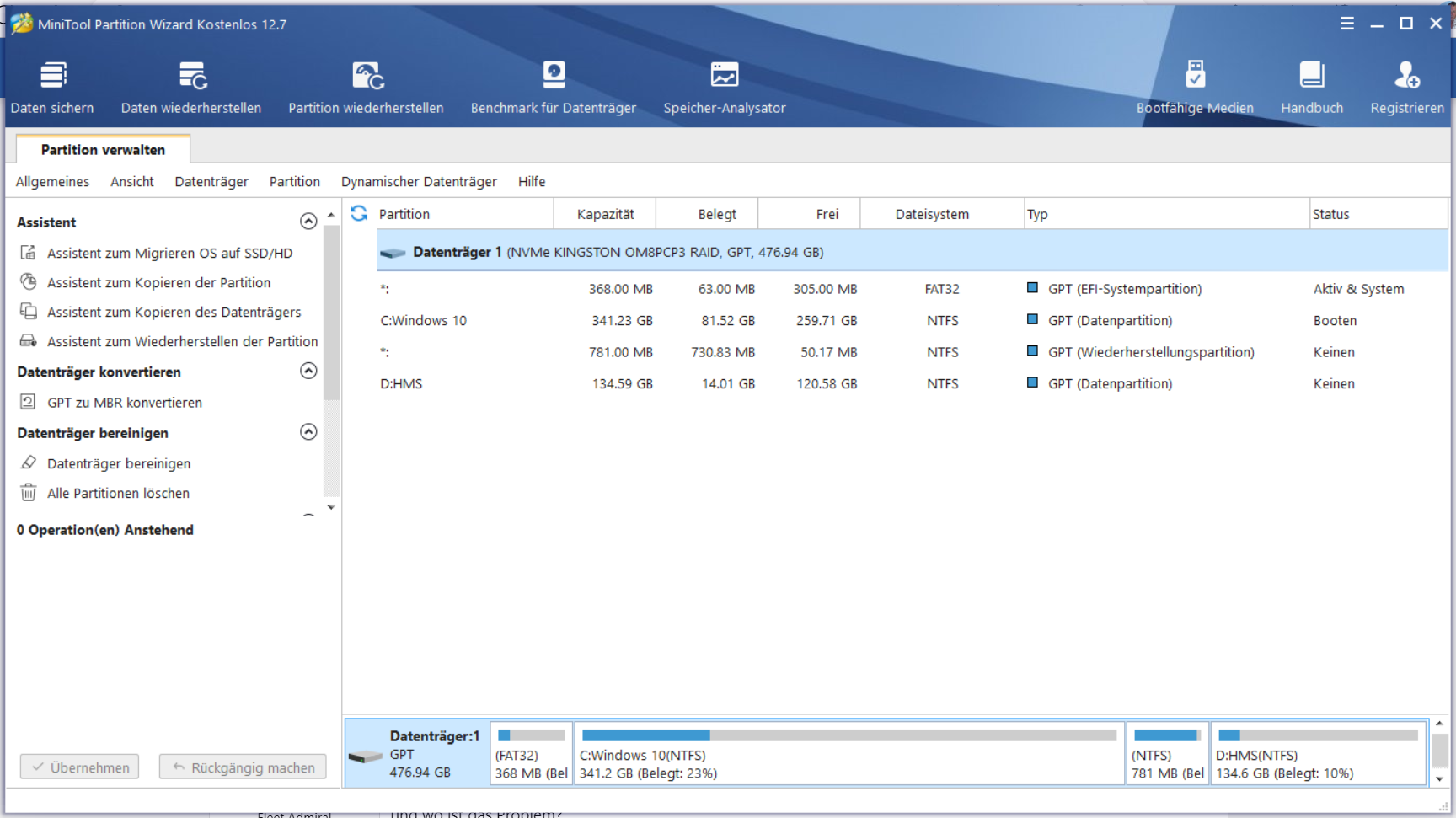
Task: Click Assistent zum Migrieren OS auf SSD/HD
Action: coord(170,253)
